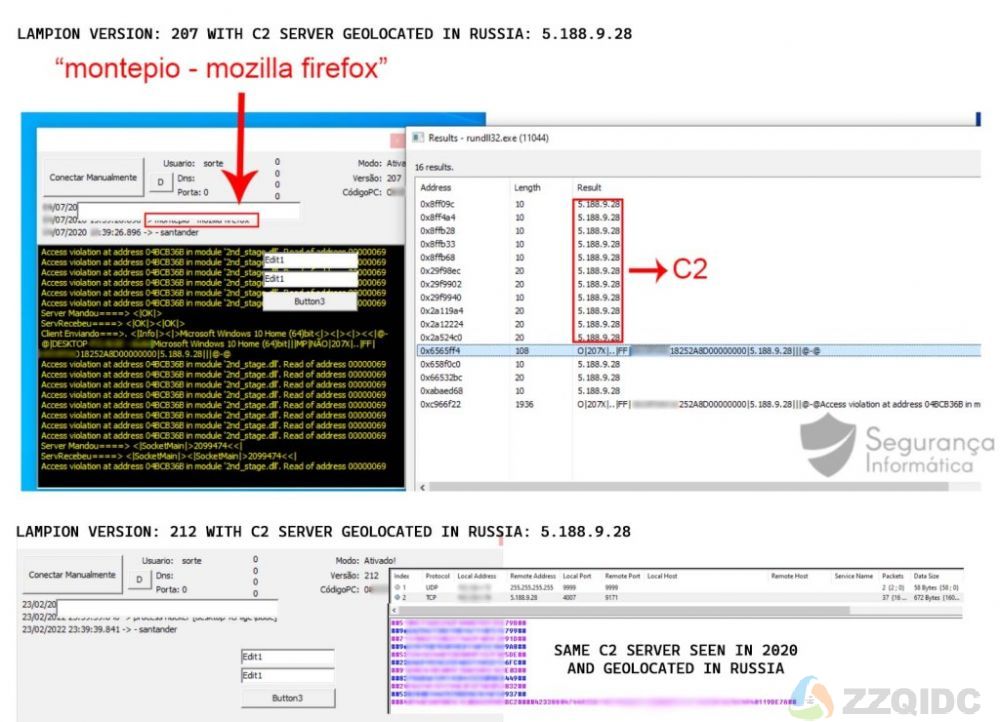
Task: Sort results by the Address column header
Action: click(436, 188)
